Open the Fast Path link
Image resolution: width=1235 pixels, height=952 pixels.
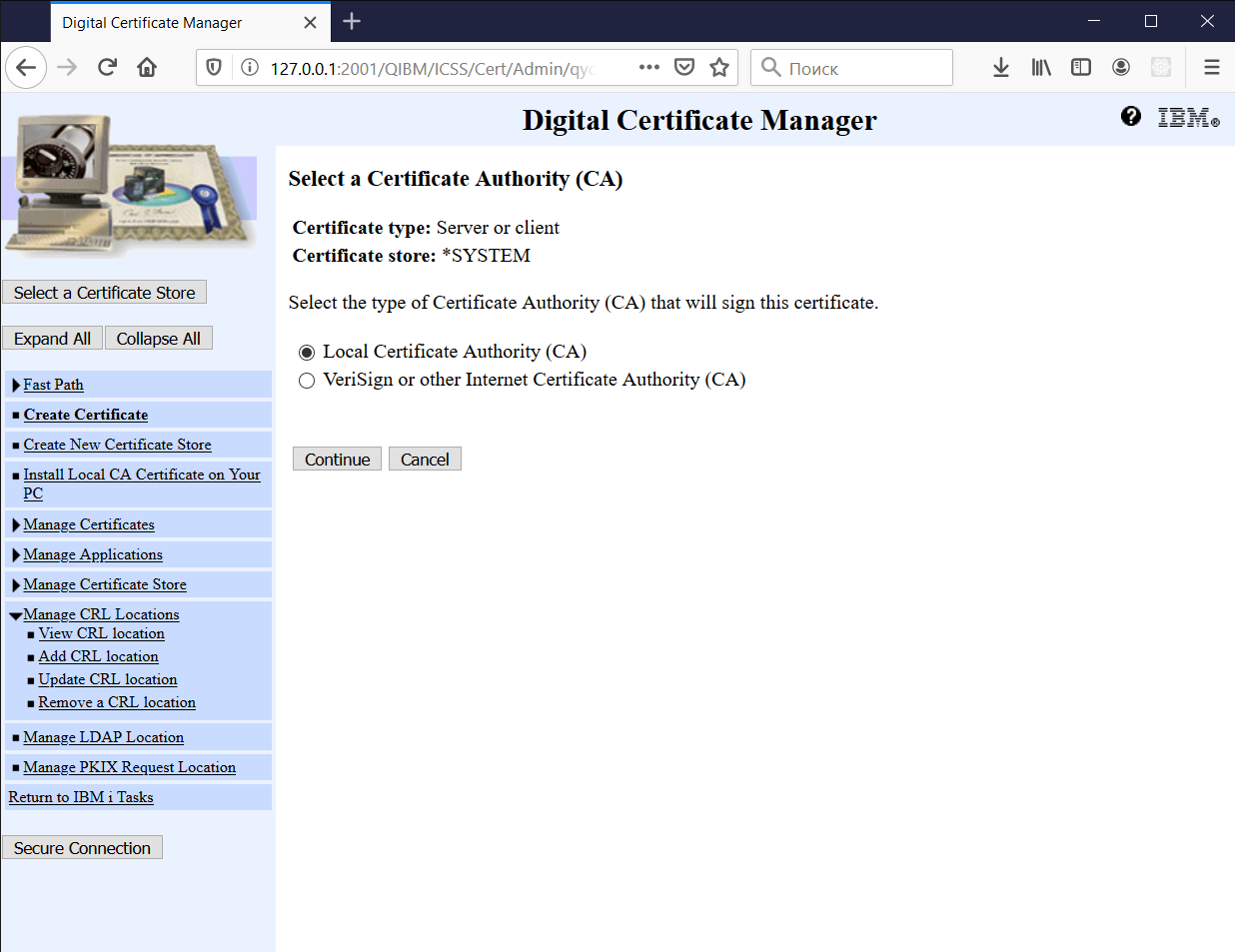tap(54, 385)
